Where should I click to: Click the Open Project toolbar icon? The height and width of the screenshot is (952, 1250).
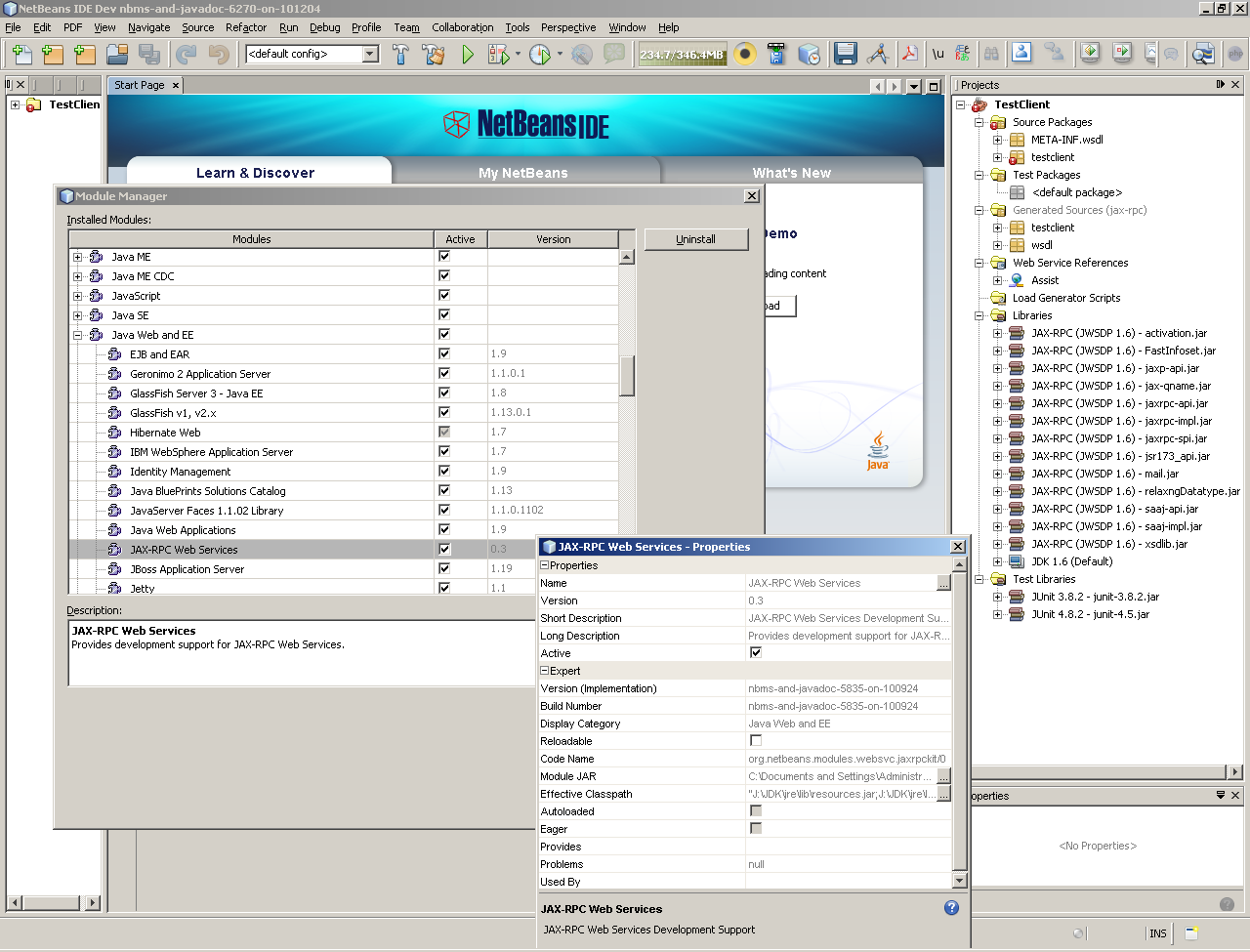117,55
